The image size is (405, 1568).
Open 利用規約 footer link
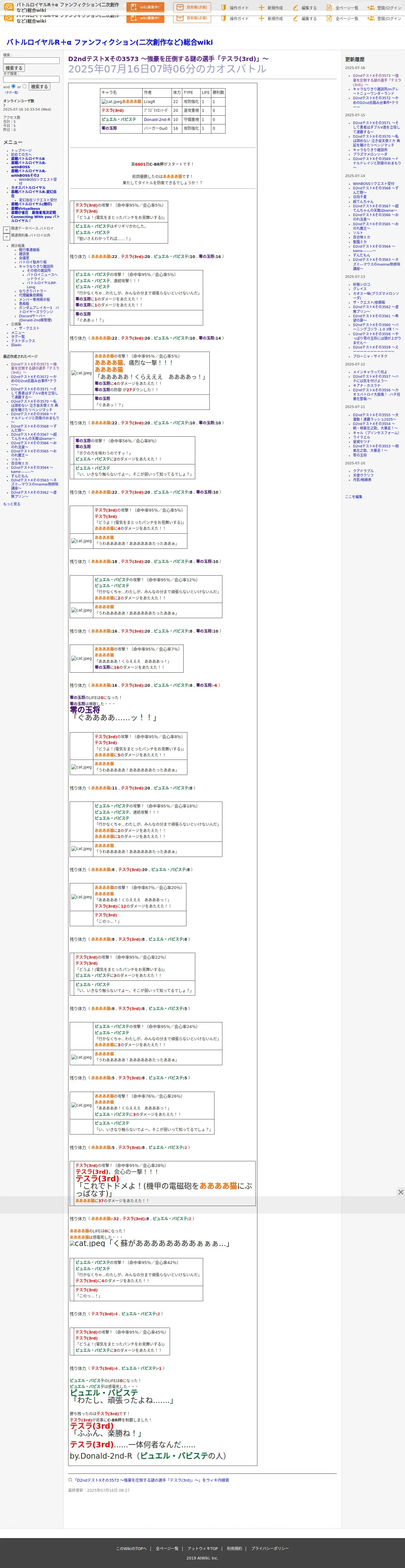pyautogui.click(x=234, y=1548)
